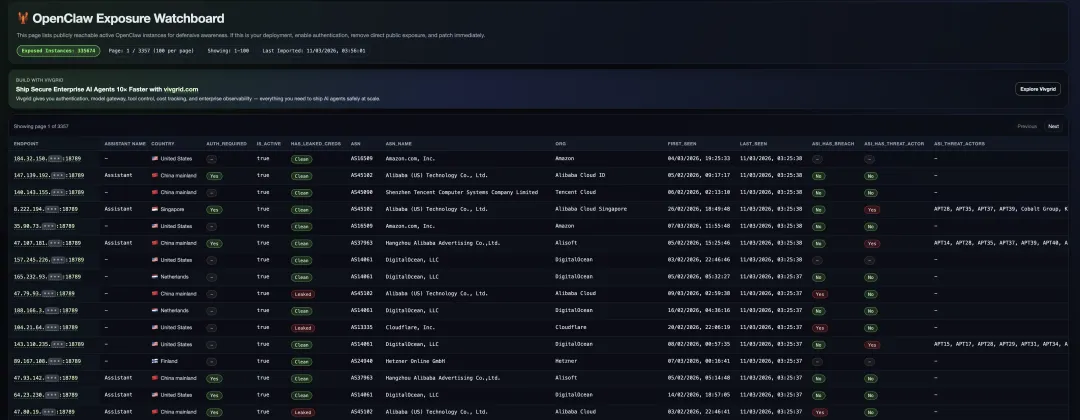The image size is (1080, 420).
Task: Click the Previous page button
Action: [1027, 127]
